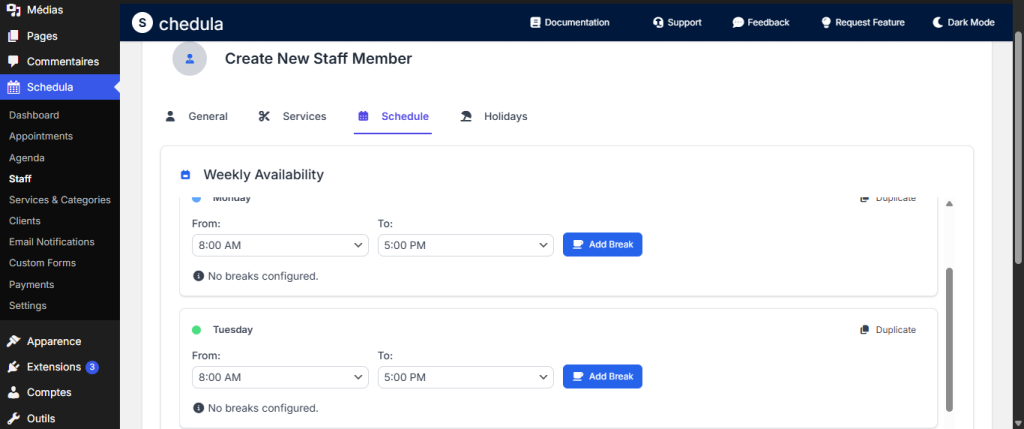Duplicate the Tuesday schedule
The width and height of the screenshot is (1024, 429).
887,330
